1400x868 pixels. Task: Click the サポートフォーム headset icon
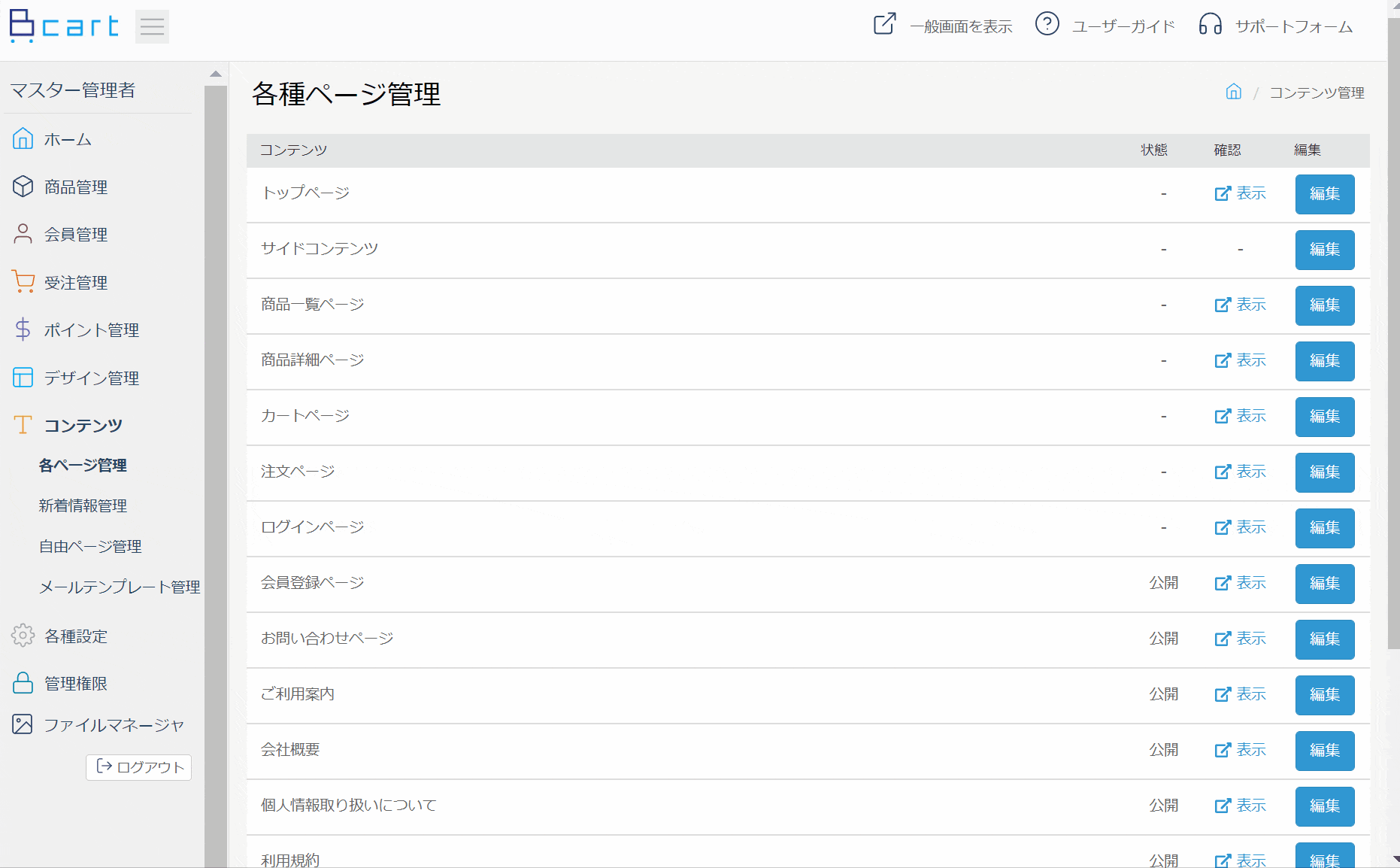(1211, 24)
